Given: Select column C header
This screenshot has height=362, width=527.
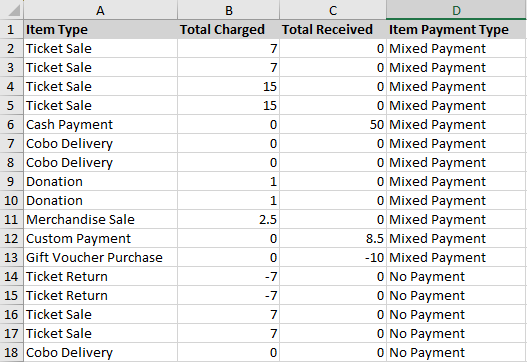Looking at the screenshot, I should point(333,10).
